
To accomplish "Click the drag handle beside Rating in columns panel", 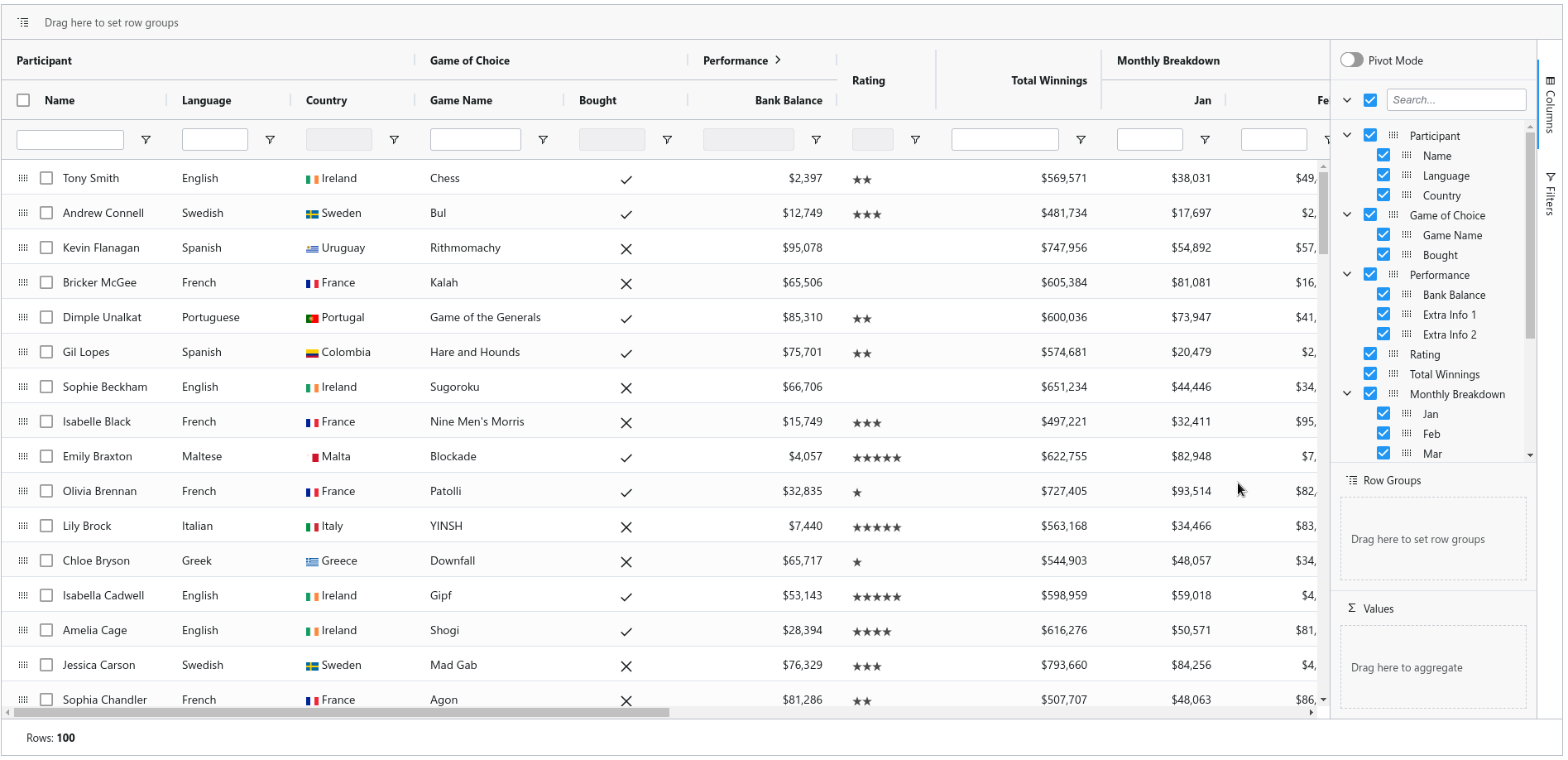I will tap(1393, 354).
